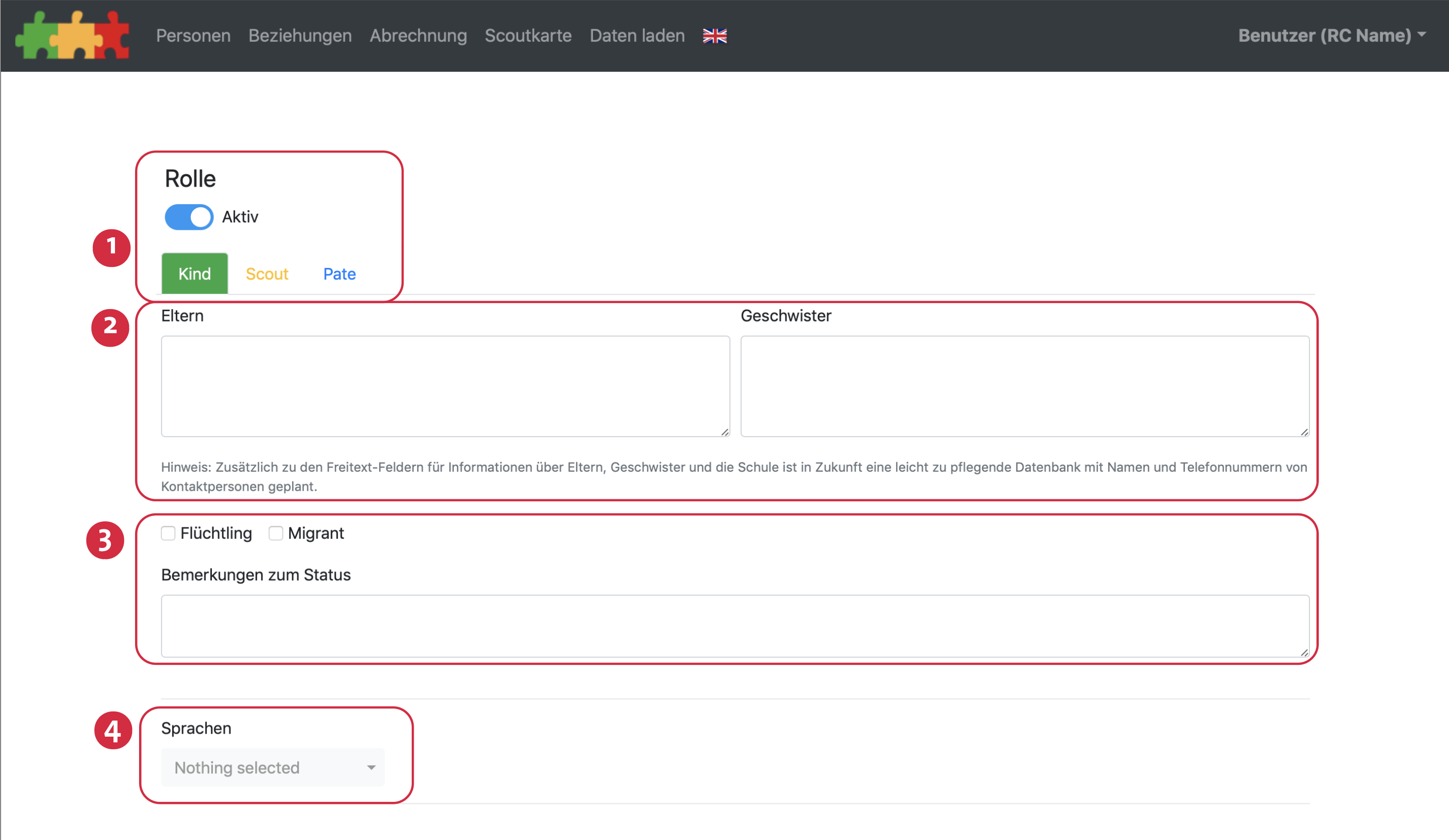Select the Kind role tab

pyautogui.click(x=194, y=273)
